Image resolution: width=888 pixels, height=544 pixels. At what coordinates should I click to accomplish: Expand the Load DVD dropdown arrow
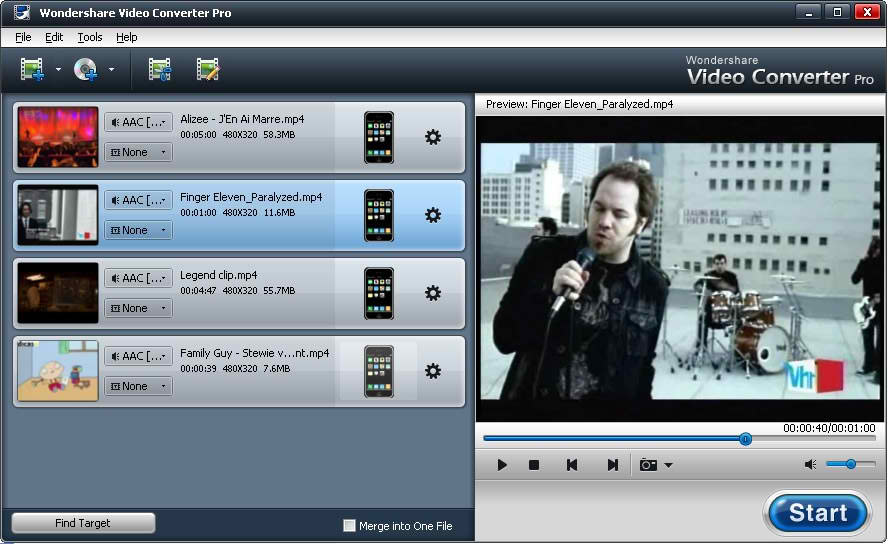click(x=112, y=70)
